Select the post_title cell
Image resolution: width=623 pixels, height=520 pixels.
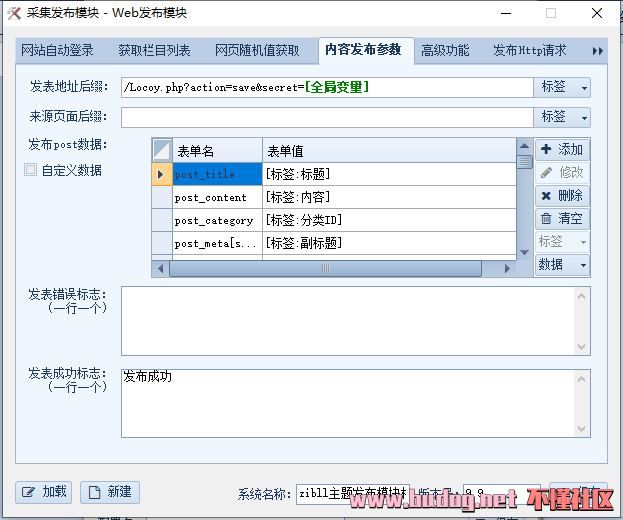(x=217, y=174)
